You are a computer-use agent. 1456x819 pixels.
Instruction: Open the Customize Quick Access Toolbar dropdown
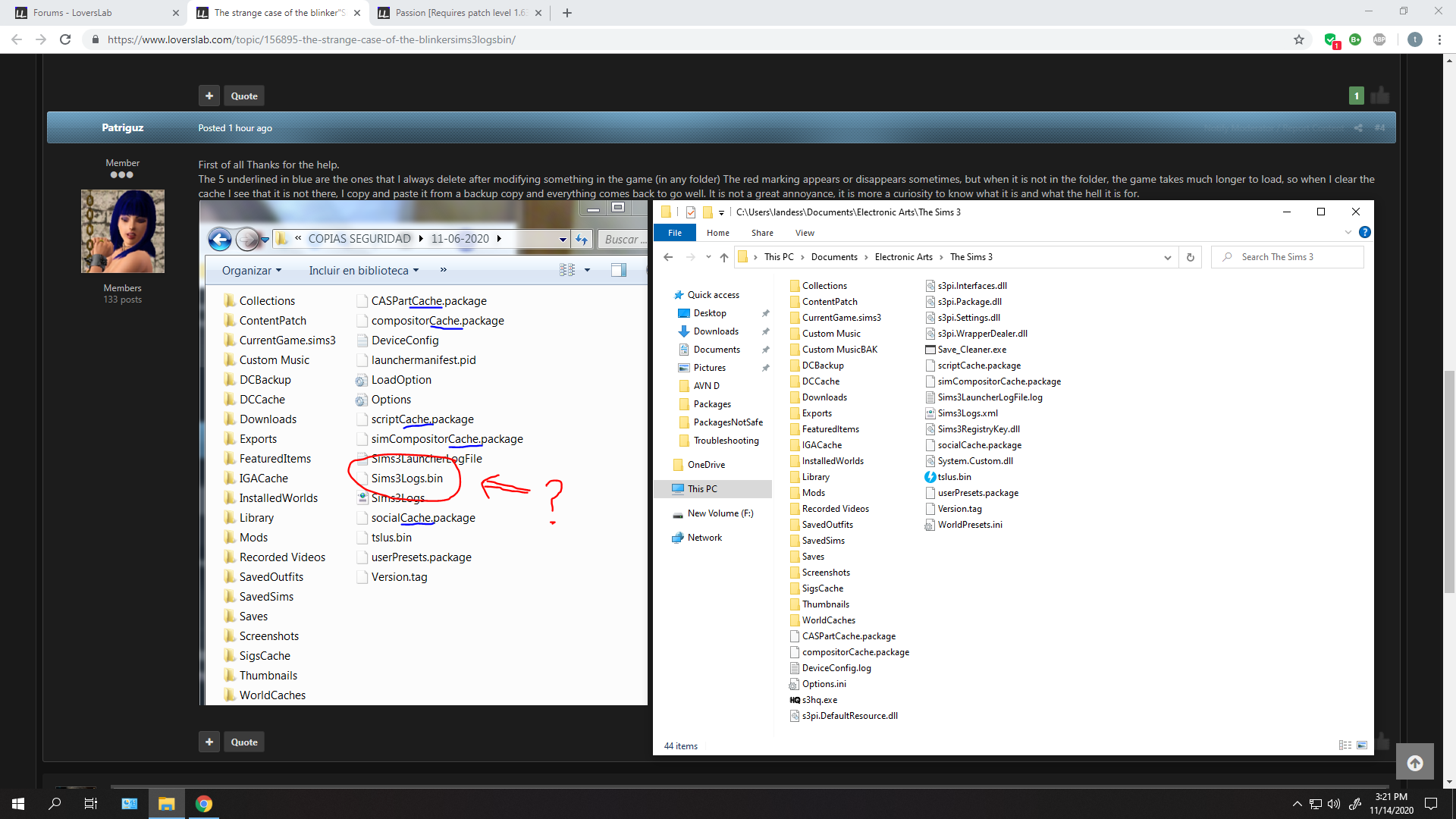[722, 212]
